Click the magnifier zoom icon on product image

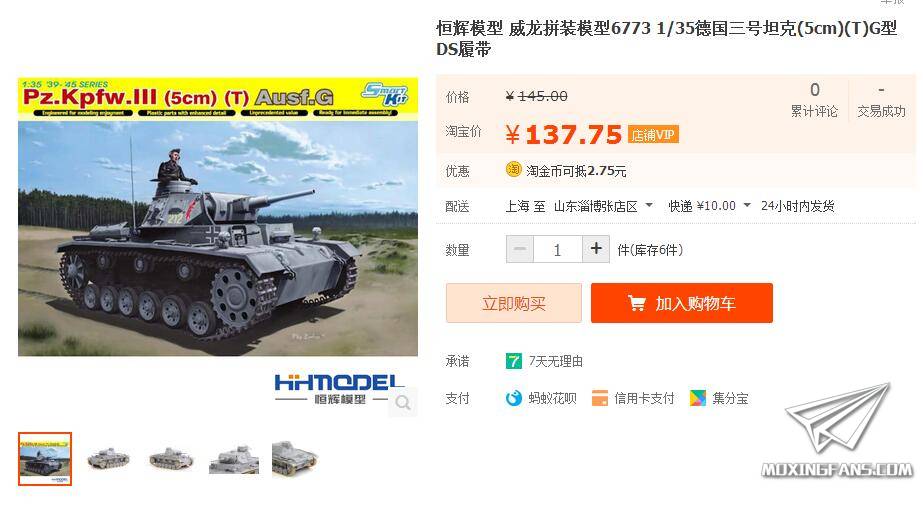(x=403, y=402)
